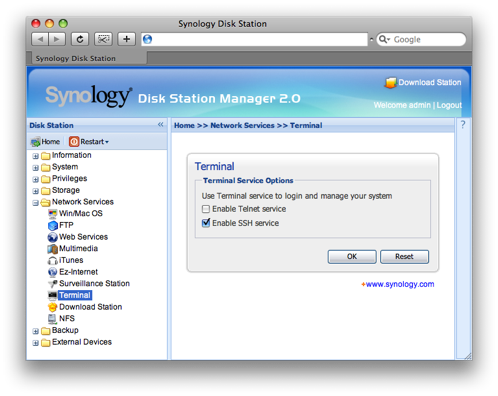
Task: Click the Download Station icon in header
Action: click(390, 83)
